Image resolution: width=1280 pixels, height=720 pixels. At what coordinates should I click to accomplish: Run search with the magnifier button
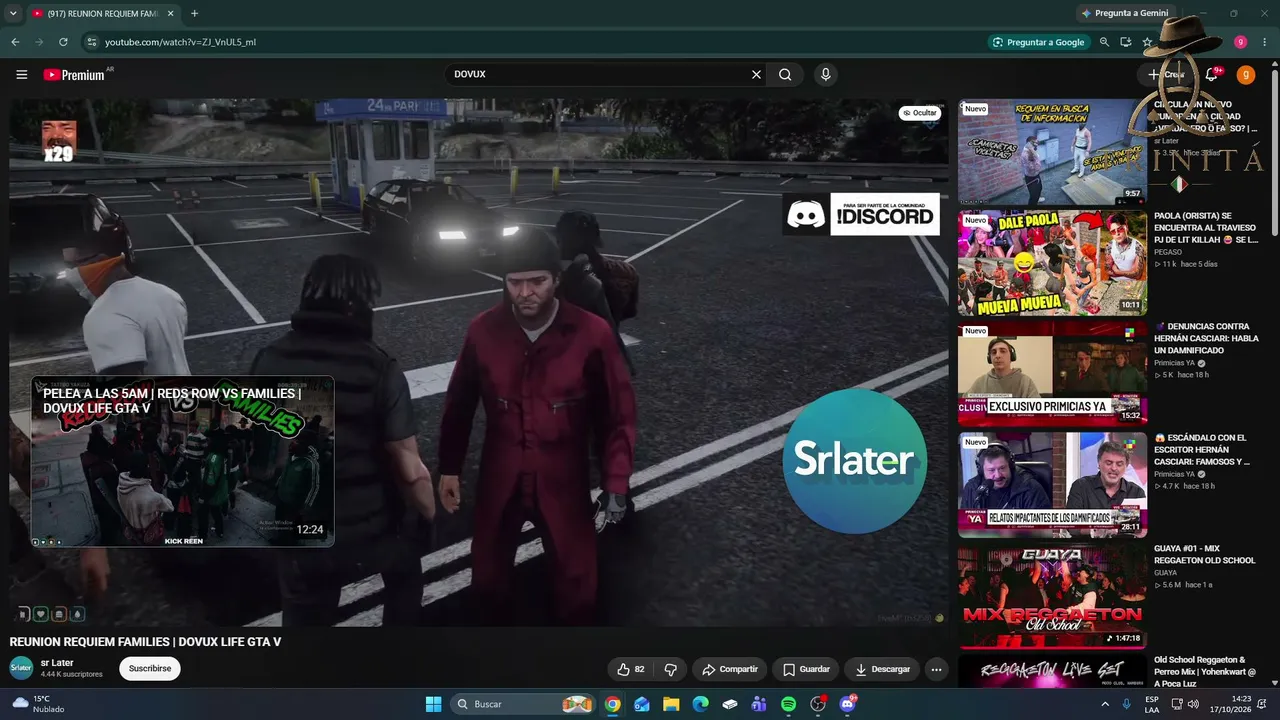pyautogui.click(x=785, y=74)
